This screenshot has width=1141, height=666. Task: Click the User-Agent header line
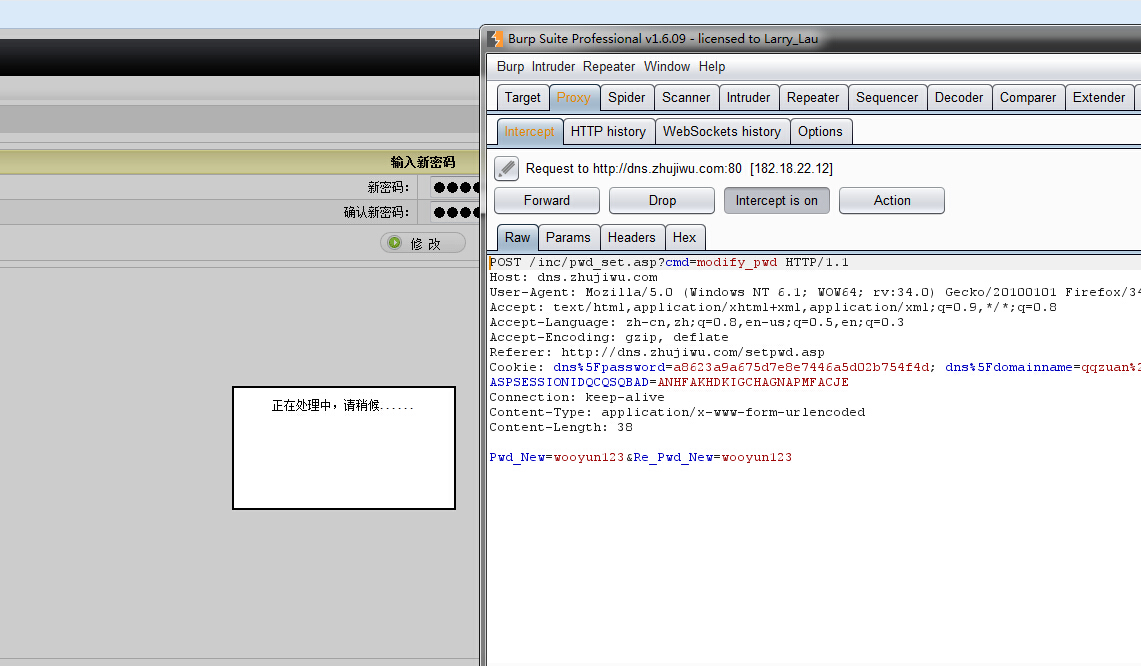click(814, 292)
